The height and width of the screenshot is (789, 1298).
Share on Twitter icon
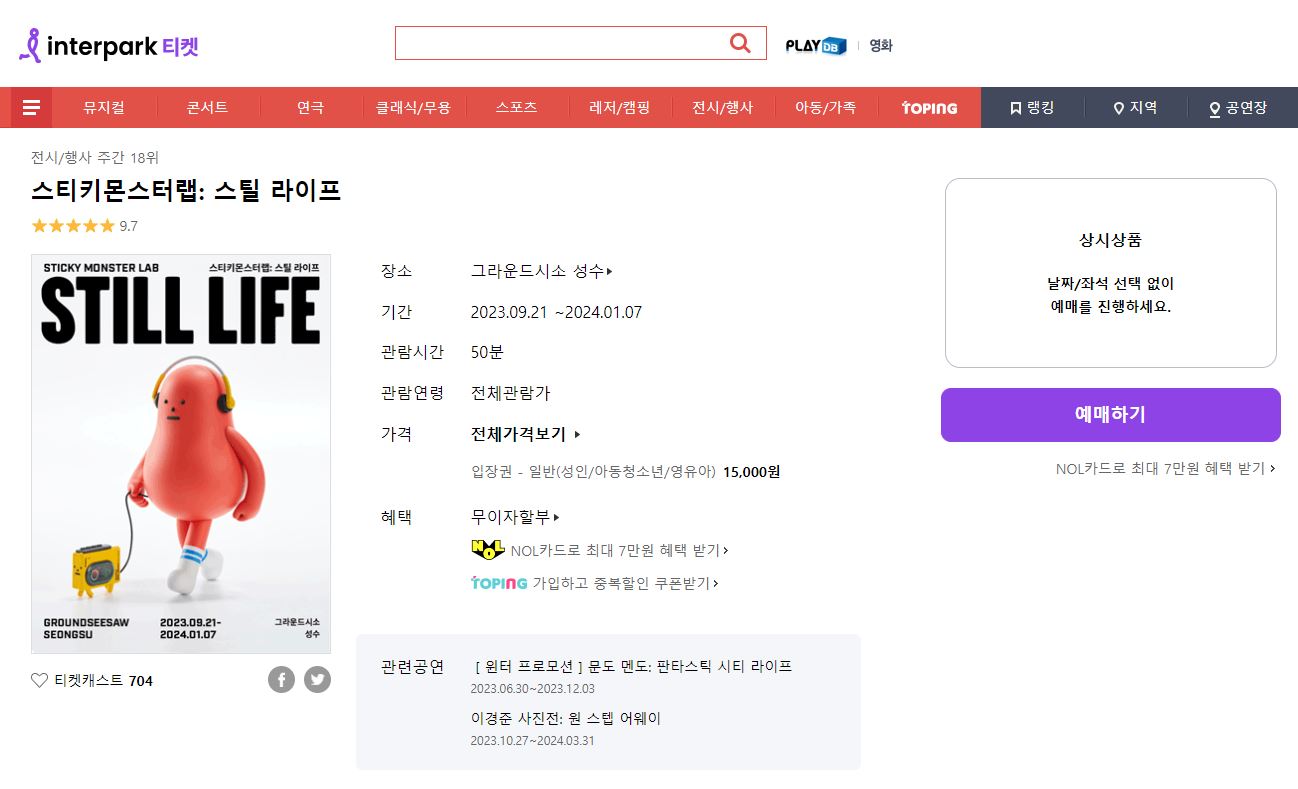pos(317,680)
